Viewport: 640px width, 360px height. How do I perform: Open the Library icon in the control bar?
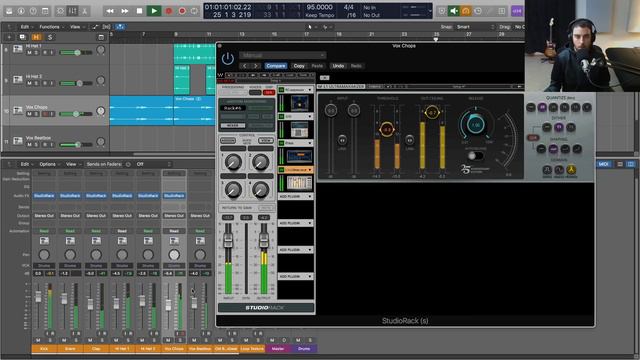[x=9, y=11]
